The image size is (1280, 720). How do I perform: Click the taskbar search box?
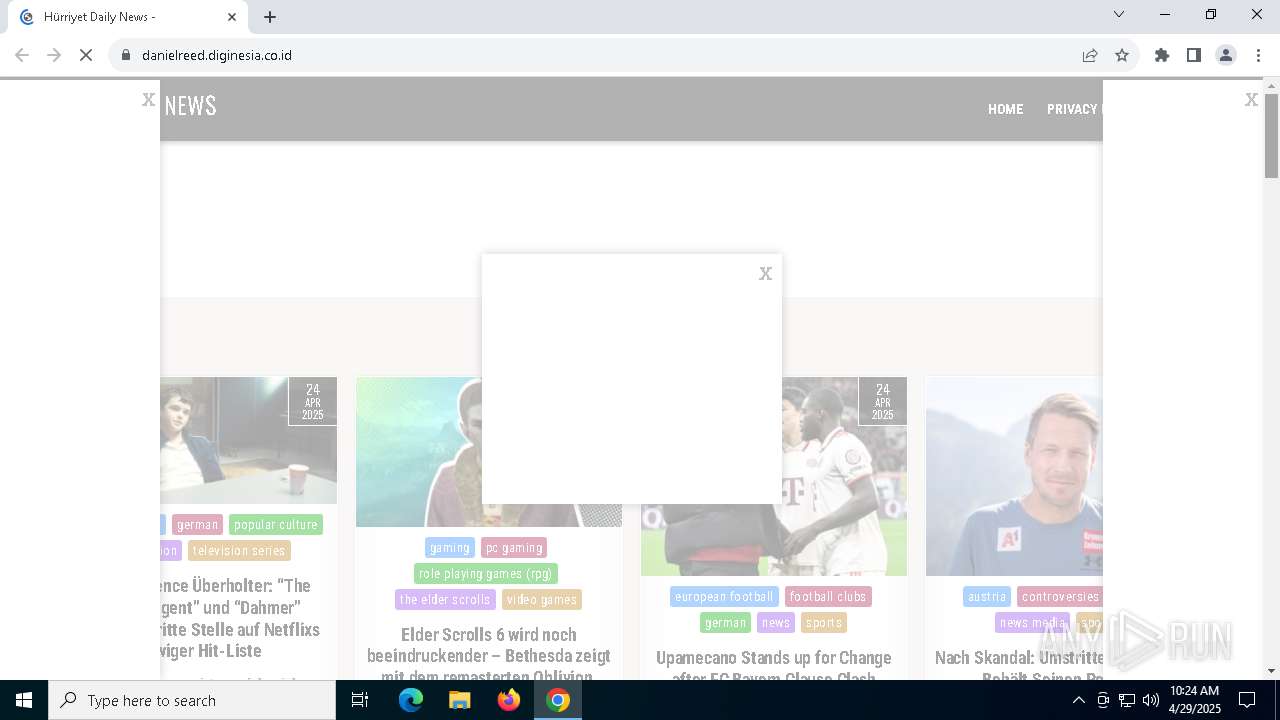click(x=192, y=700)
